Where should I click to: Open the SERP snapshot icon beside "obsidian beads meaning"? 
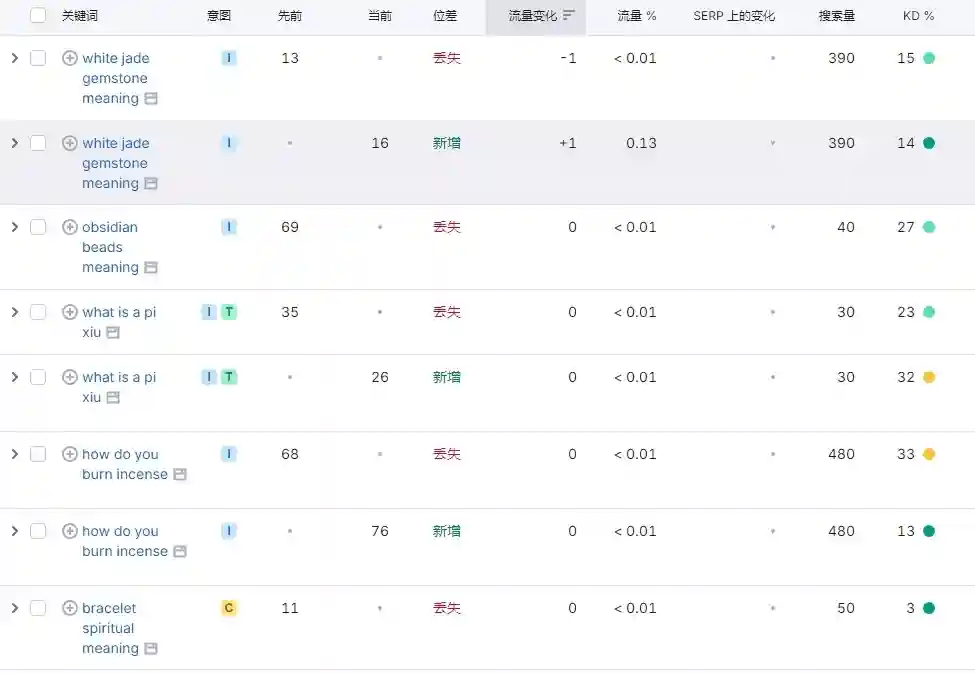[x=152, y=267]
